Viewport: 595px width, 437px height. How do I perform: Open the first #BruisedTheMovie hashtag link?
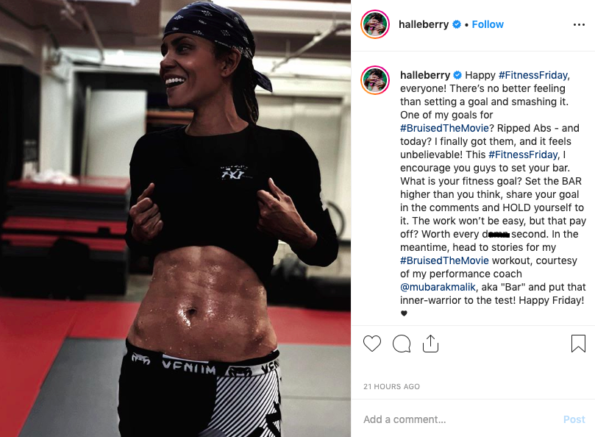444,128
